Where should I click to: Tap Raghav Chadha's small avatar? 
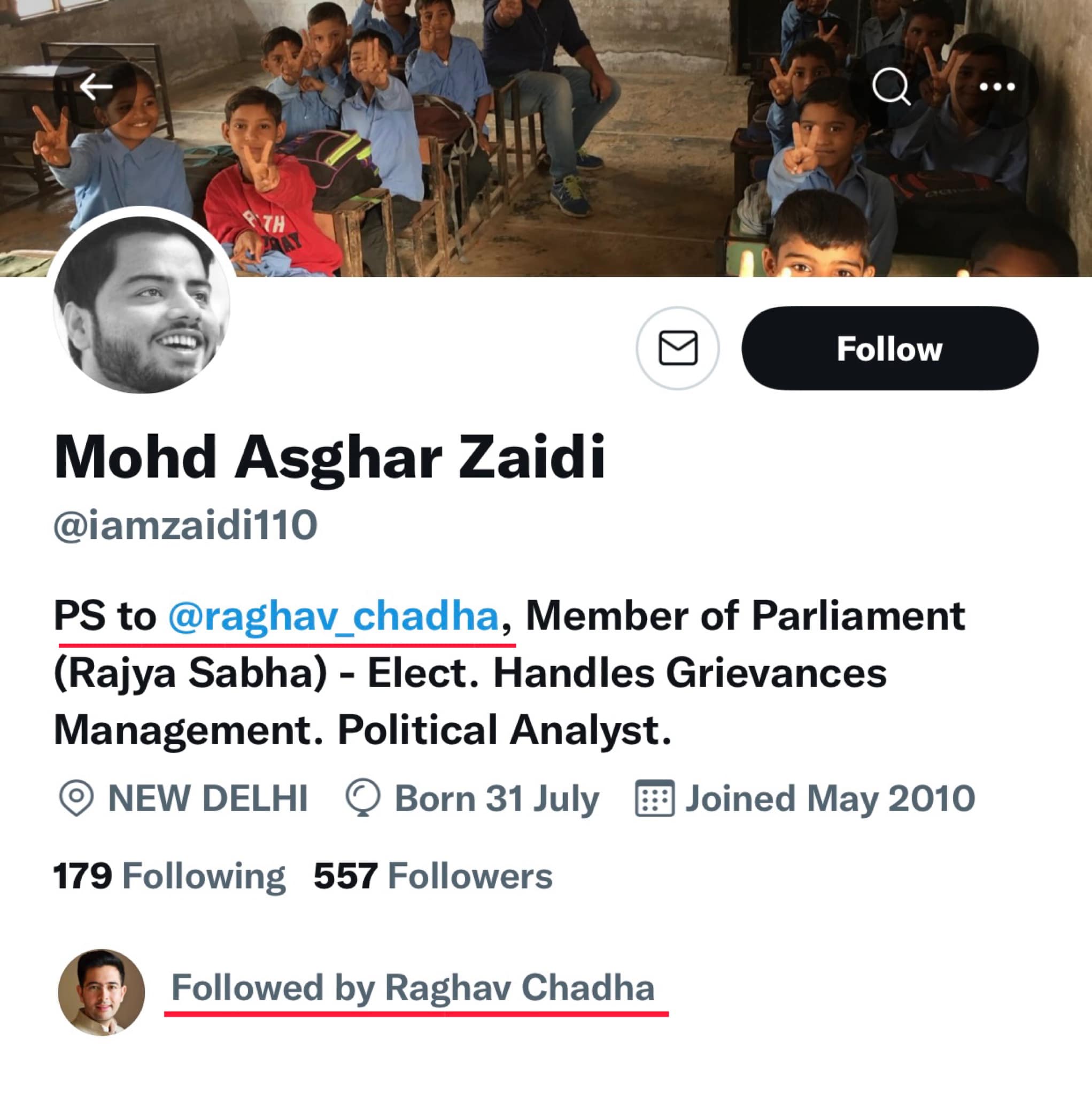coord(102,992)
